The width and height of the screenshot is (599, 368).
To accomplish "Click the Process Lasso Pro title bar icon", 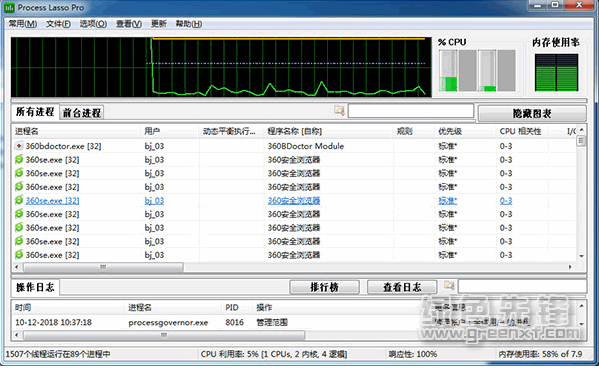I will coord(9,7).
